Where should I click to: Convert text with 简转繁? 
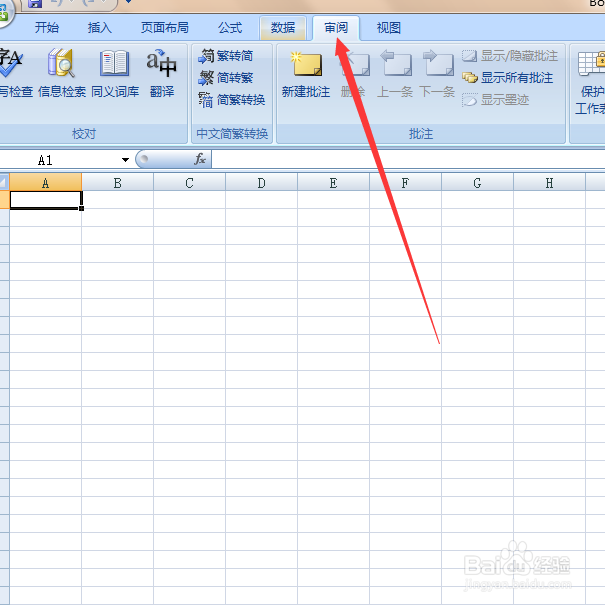(226, 78)
